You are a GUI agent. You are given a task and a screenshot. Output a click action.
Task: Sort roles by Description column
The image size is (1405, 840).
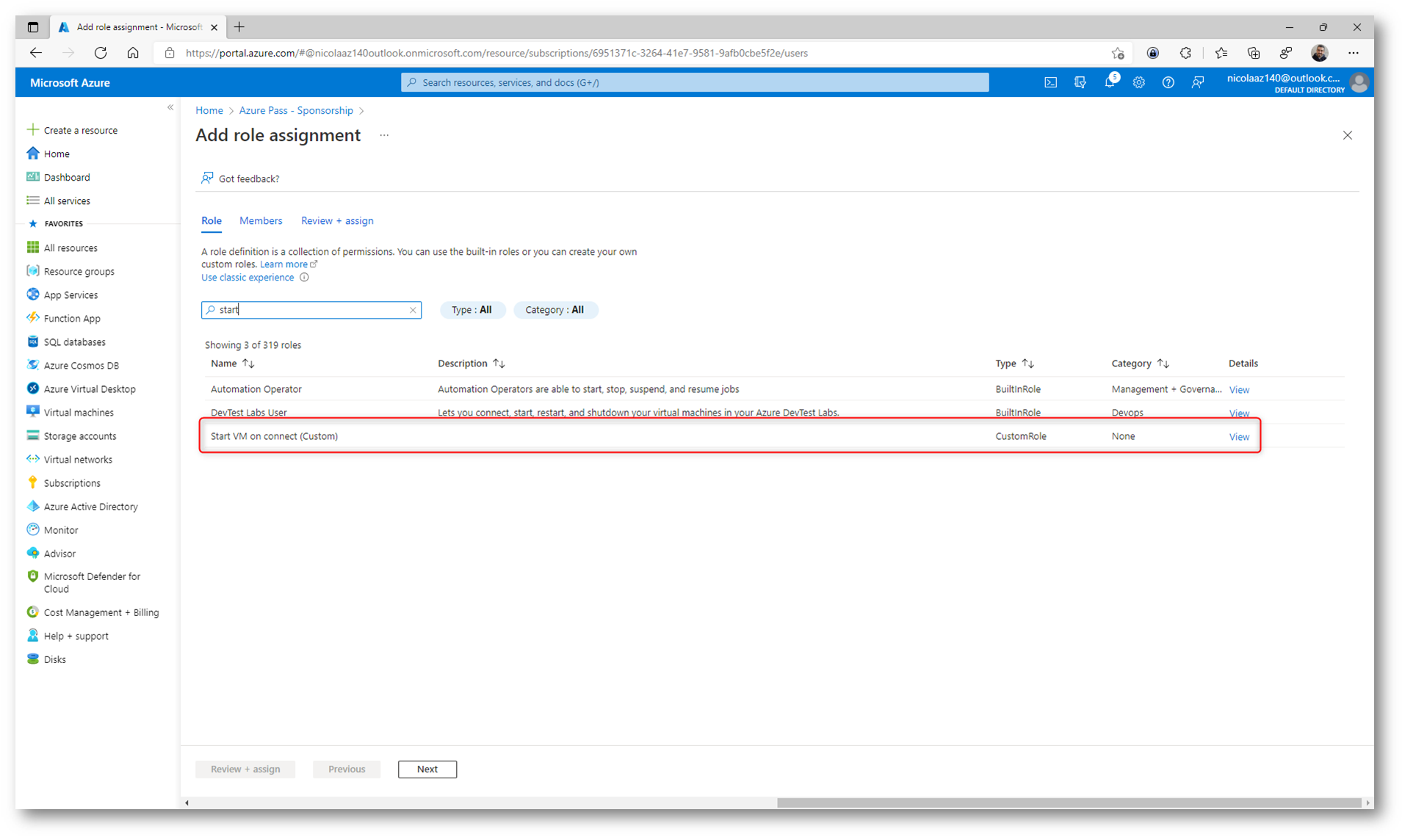tap(472, 363)
